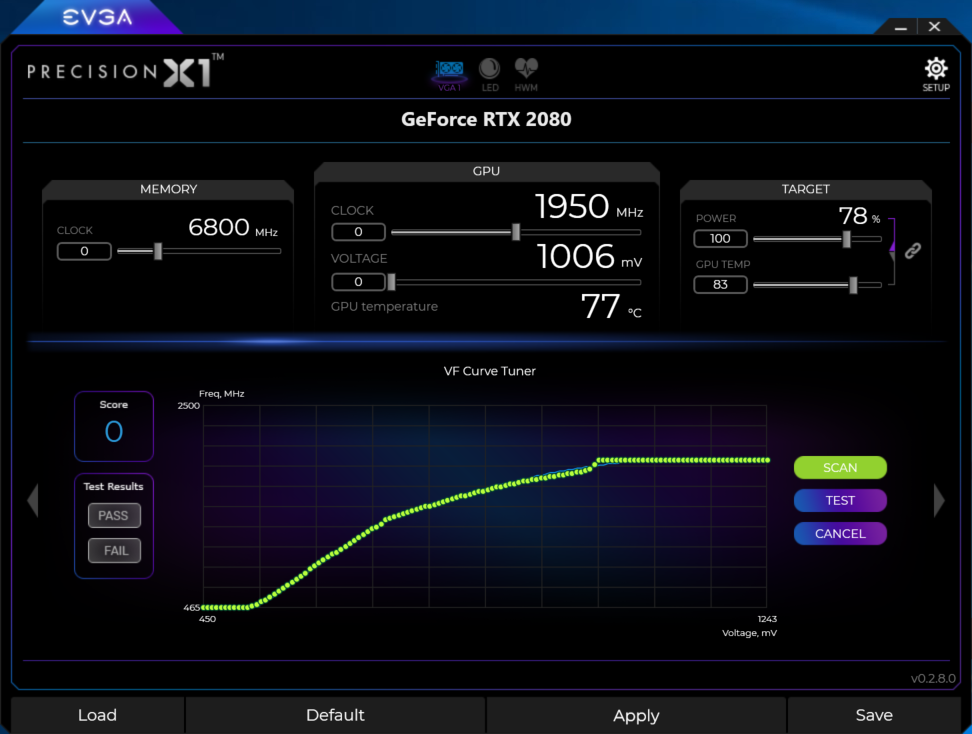Click the power target input showing 100
972x734 pixels.
tap(720, 239)
